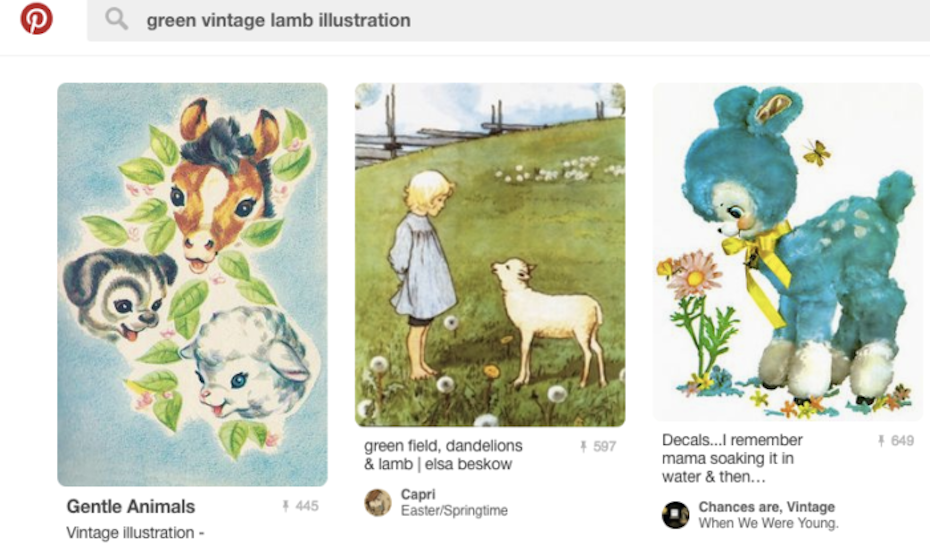Viewport: 930px width, 545px height.
Task: Go to the 'When We Were Young.' board
Action: (768, 523)
